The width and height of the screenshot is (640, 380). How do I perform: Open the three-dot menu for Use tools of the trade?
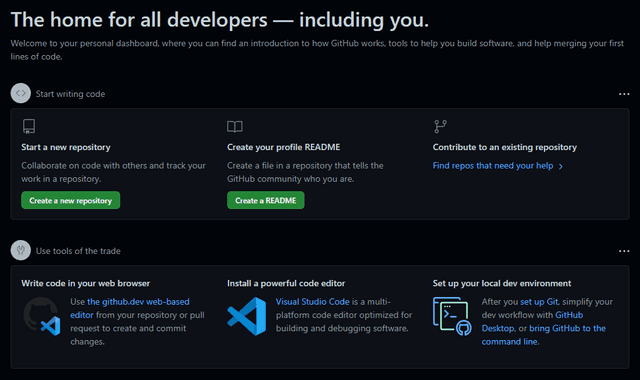coord(624,251)
